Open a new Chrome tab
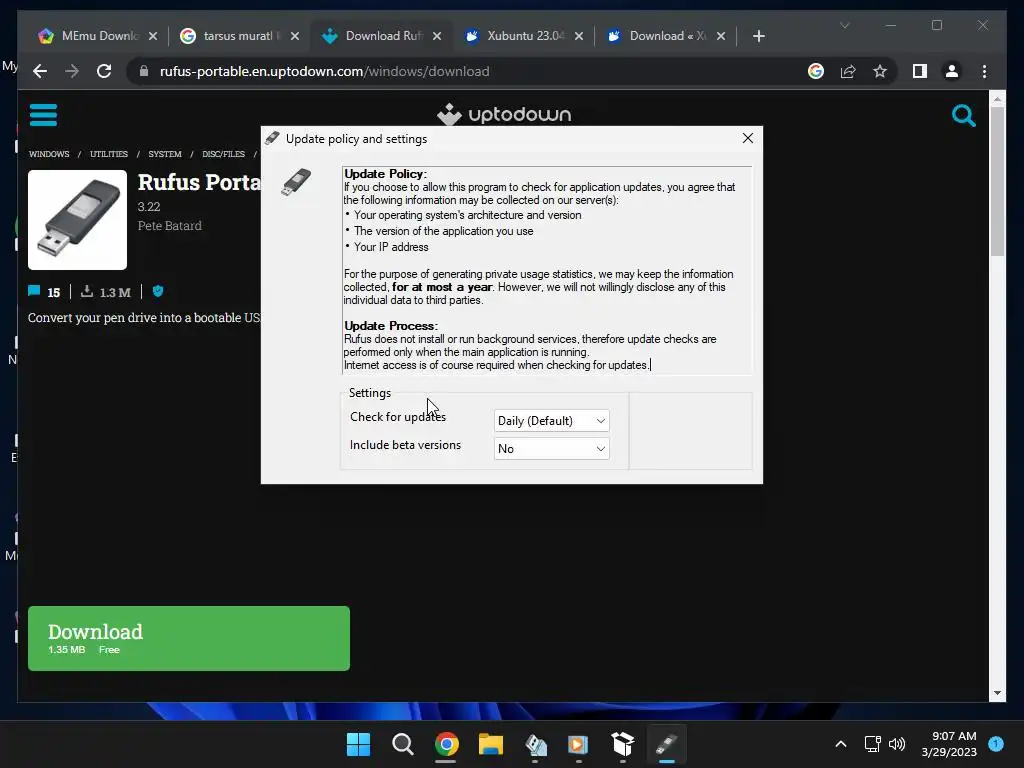This screenshot has height=768, width=1024. pyautogui.click(x=758, y=36)
